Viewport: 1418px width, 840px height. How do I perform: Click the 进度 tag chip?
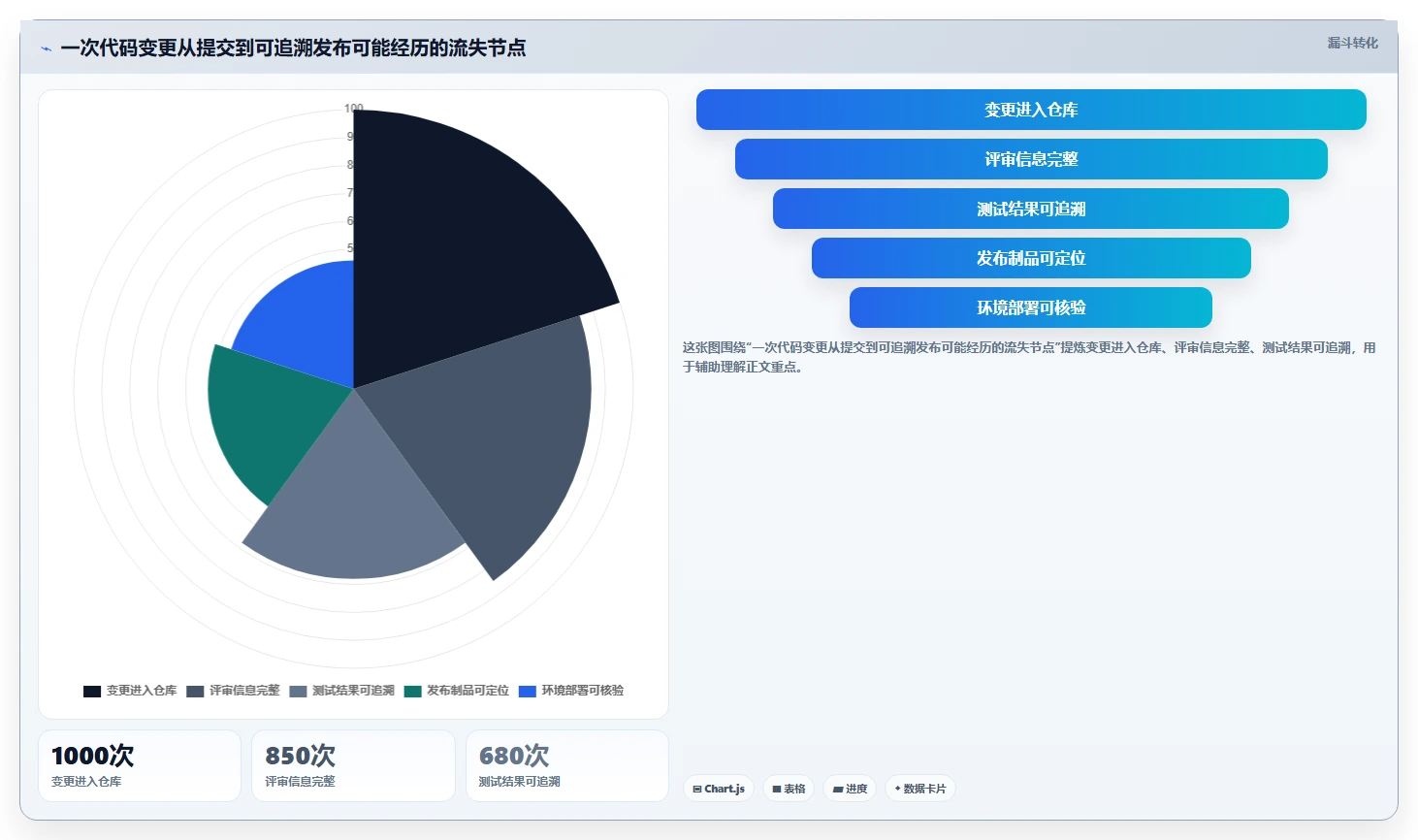tap(850, 789)
